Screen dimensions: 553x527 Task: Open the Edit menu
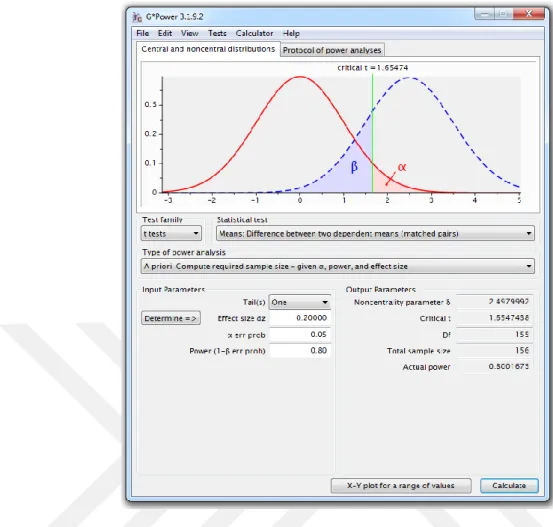coord(165,33)
